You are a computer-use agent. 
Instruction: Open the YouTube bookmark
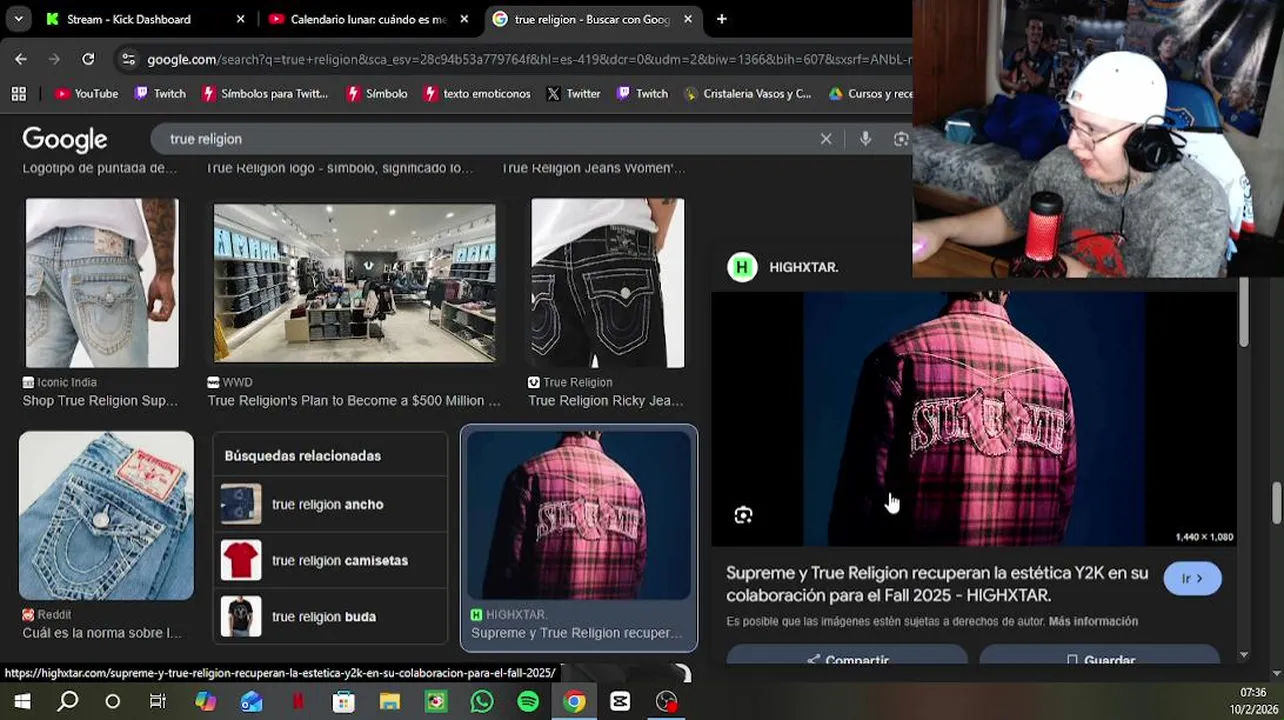[x=87, y=93]
